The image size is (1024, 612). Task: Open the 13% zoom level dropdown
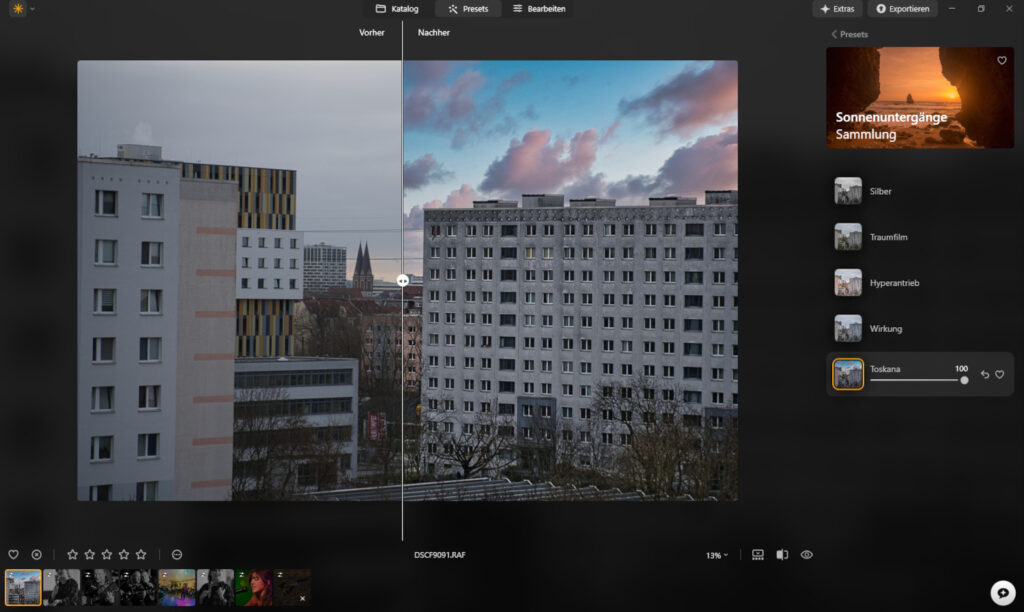716,555
